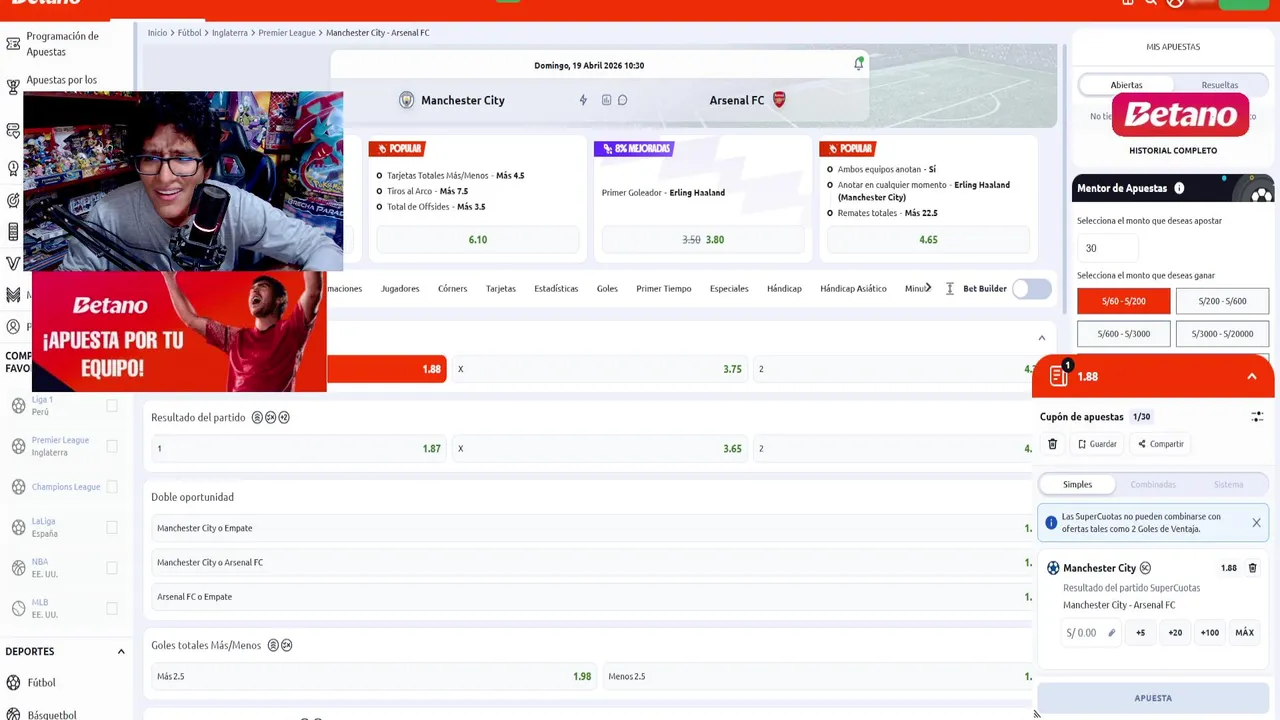The width and height of the screenshot is (1280, 720).
Task: Click the APUESTA place bet button
Action: (x=1153, y=698)
